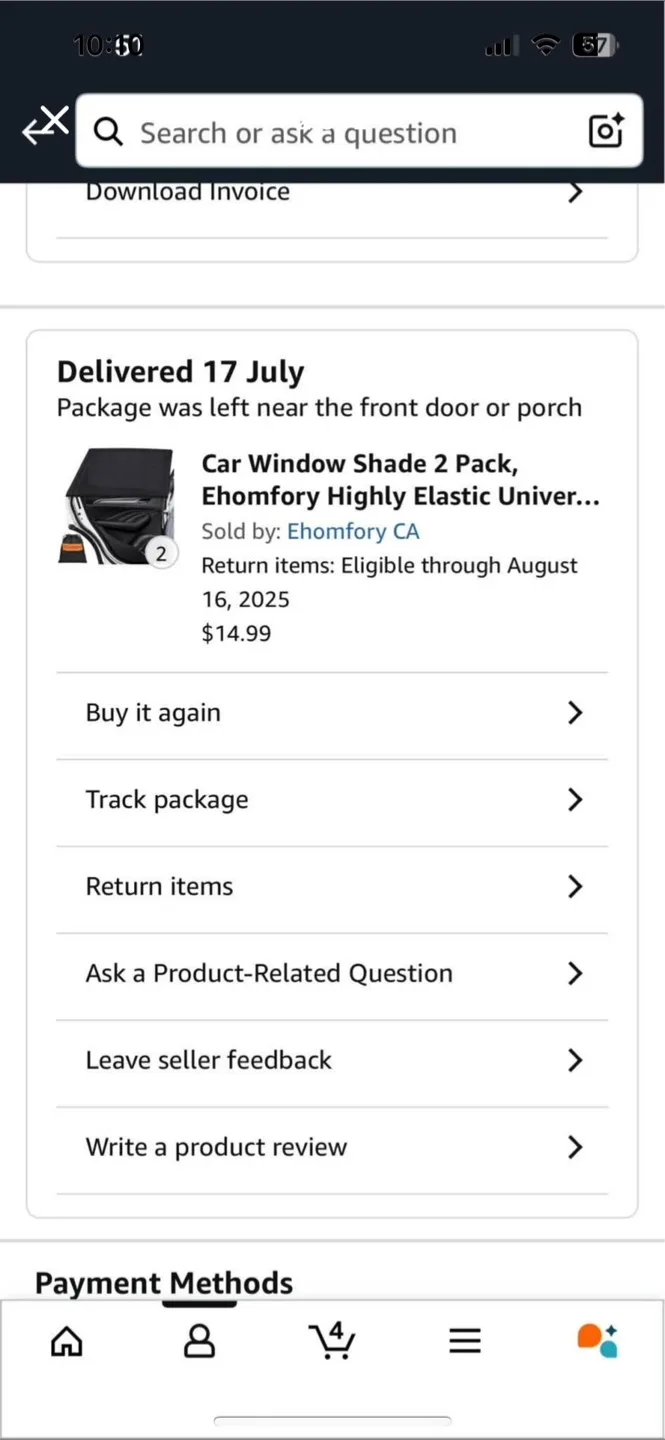Open the Rufus AI assistant icon
The image size is (665, 1440).
point(597,1340)
